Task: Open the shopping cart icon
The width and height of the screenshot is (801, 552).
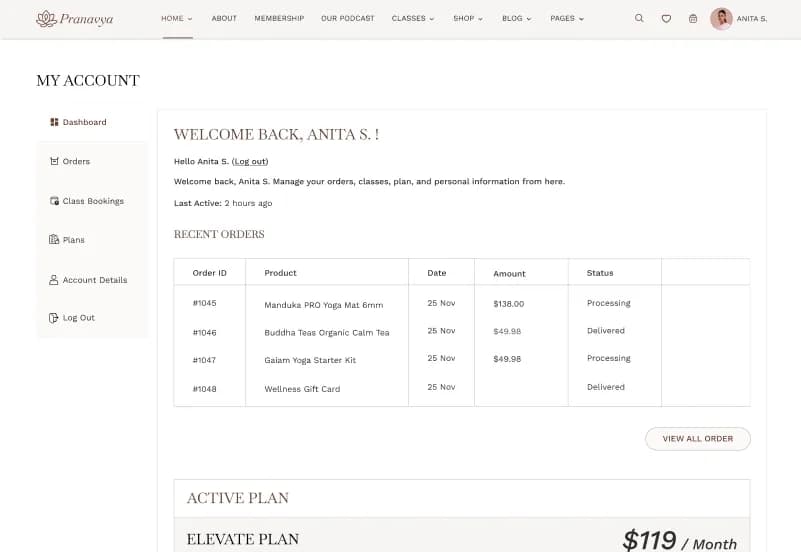Action: tap(693, 19)
